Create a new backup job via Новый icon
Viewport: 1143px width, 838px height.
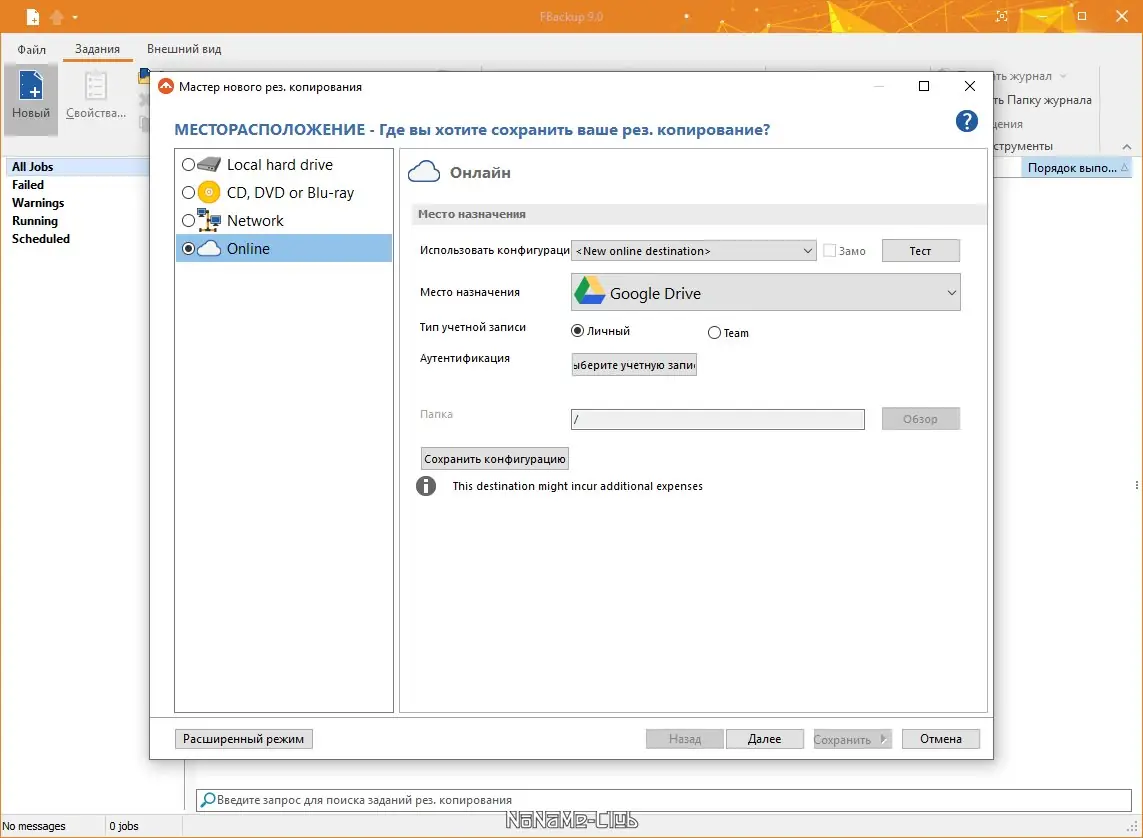pyautogui.click(x=30, y=97)
